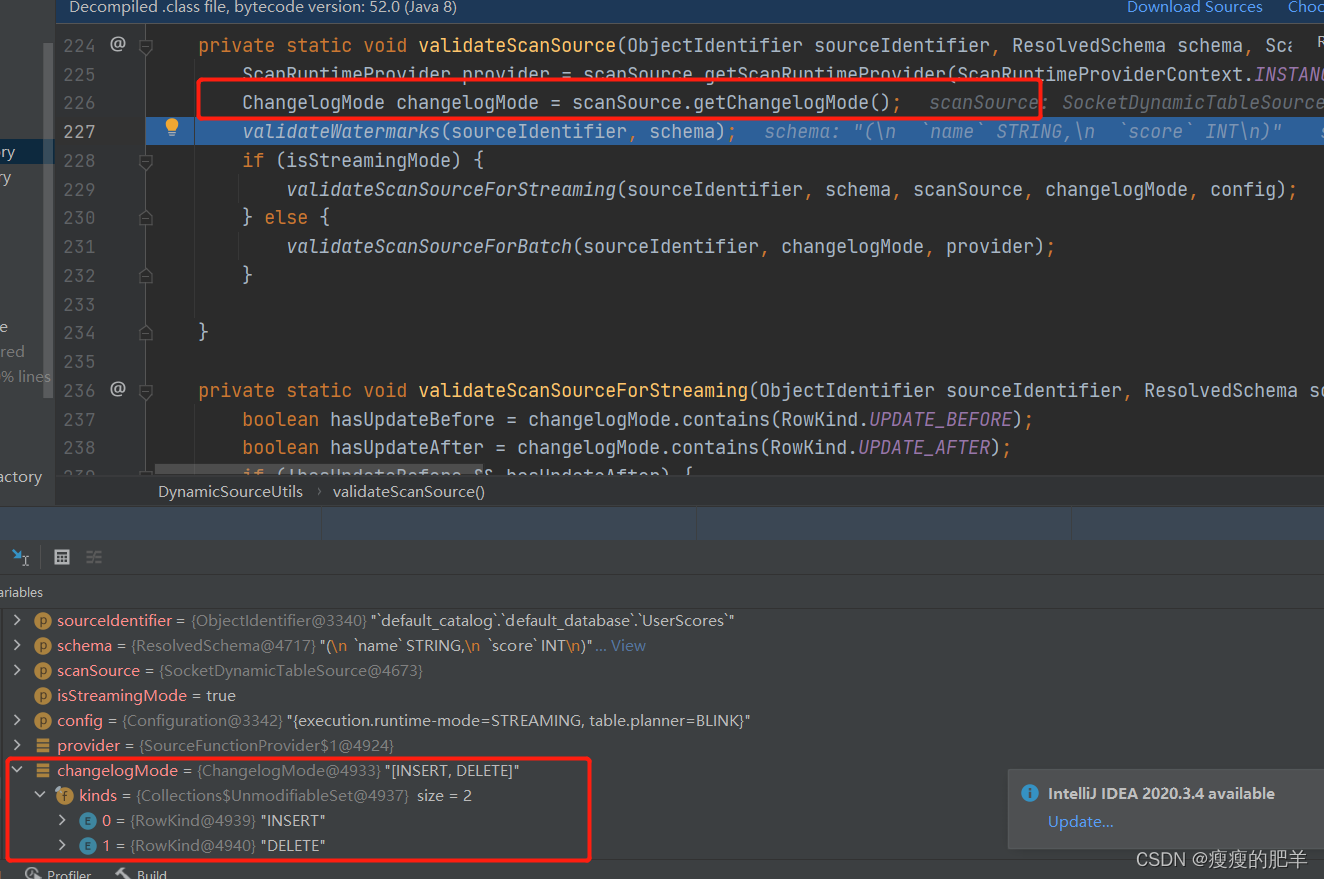Viewport: 1324px width, 879px height.
Task: Open the Profiler tool window
Action: 58,874
